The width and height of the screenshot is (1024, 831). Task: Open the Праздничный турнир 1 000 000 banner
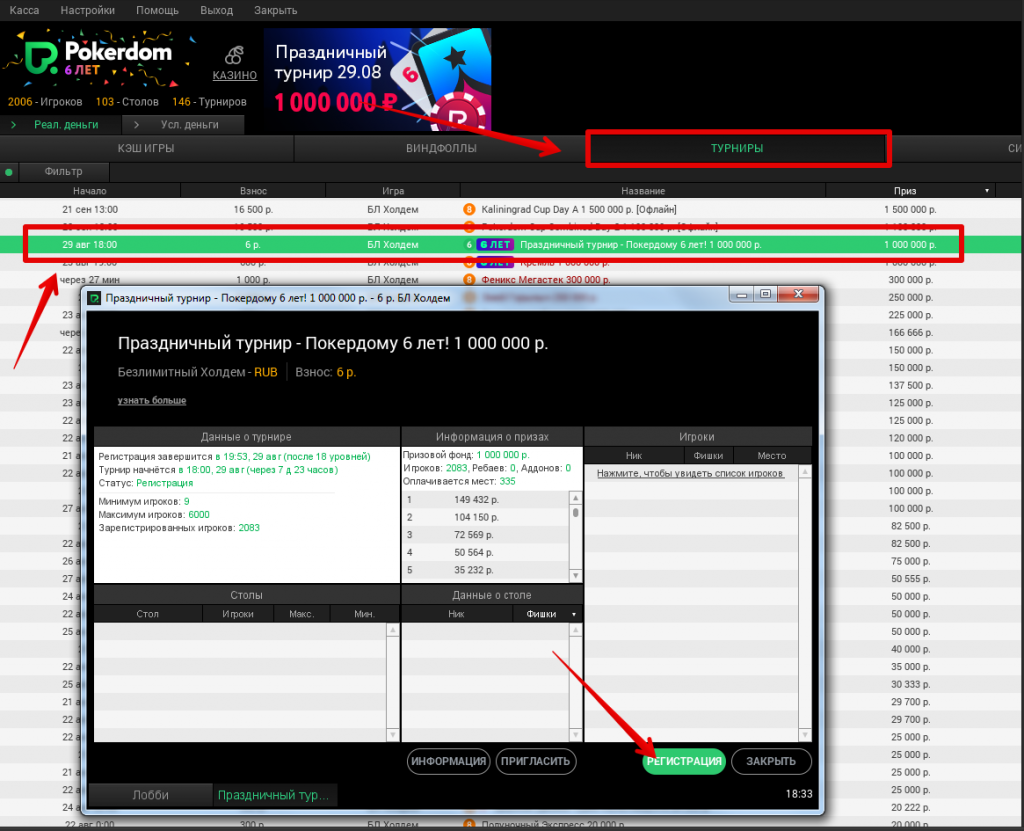[x=377, y=72]
